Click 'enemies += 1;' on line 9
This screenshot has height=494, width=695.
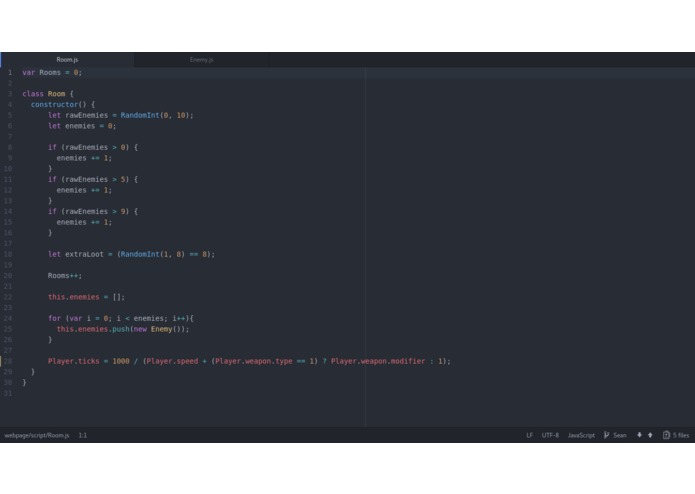tap(84, 158)
